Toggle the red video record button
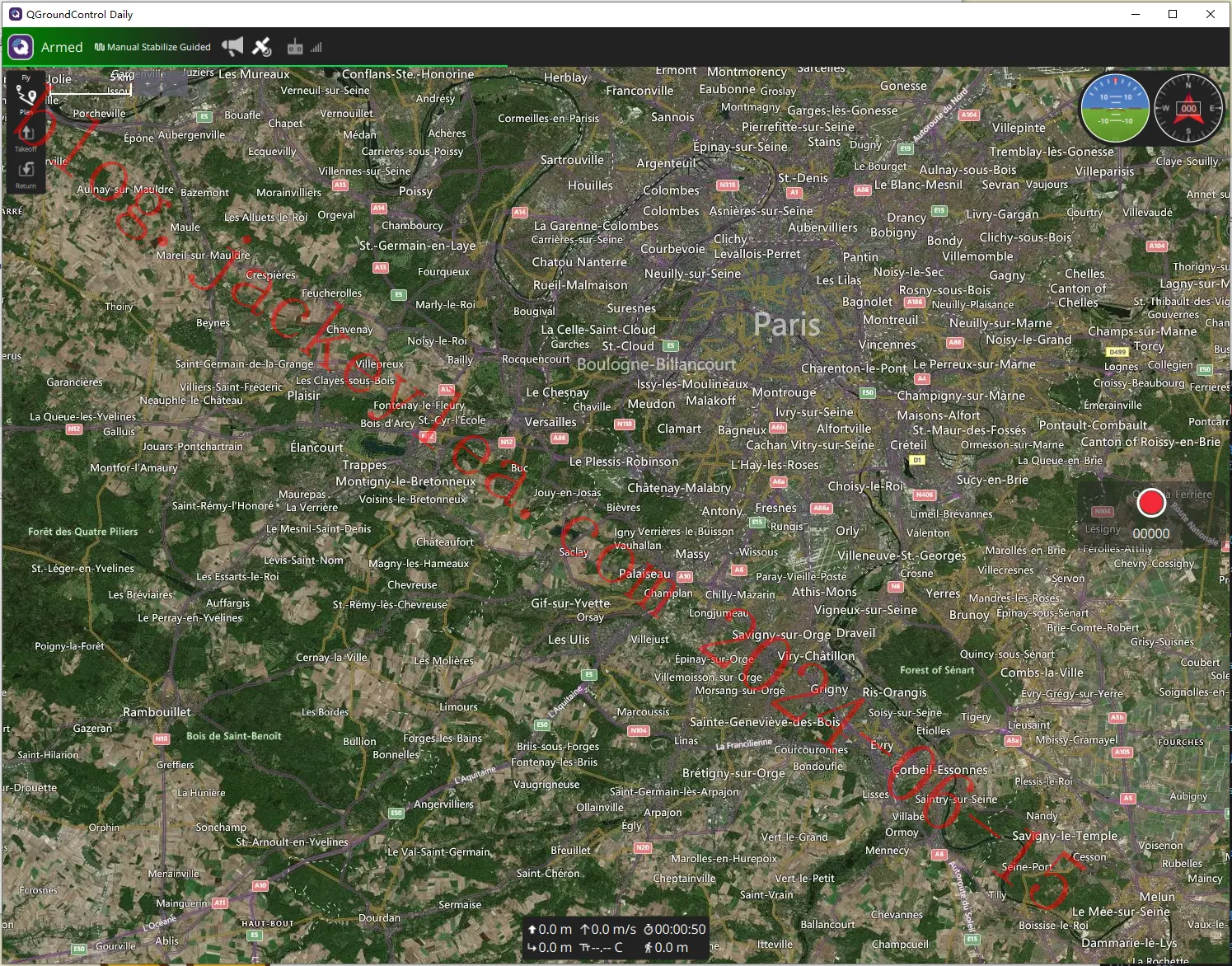This screenshot has width=1232, height=966. click(x=1150, y=503)
